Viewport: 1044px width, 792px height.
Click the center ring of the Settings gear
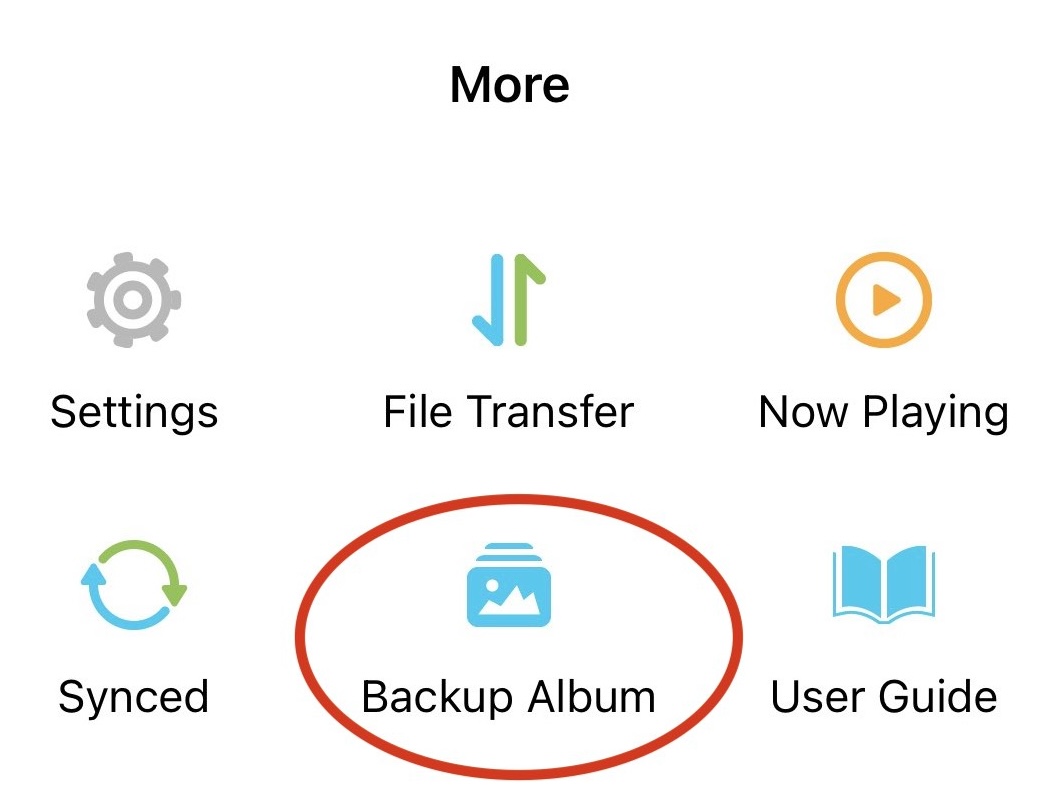(x=133, y=299)
